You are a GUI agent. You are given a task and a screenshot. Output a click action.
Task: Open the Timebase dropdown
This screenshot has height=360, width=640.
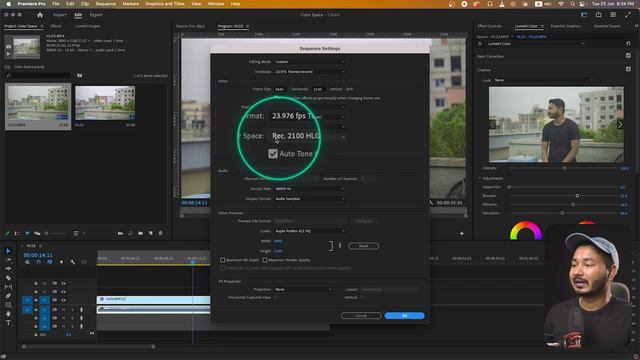pyautogui.click(x=309, y=71)
